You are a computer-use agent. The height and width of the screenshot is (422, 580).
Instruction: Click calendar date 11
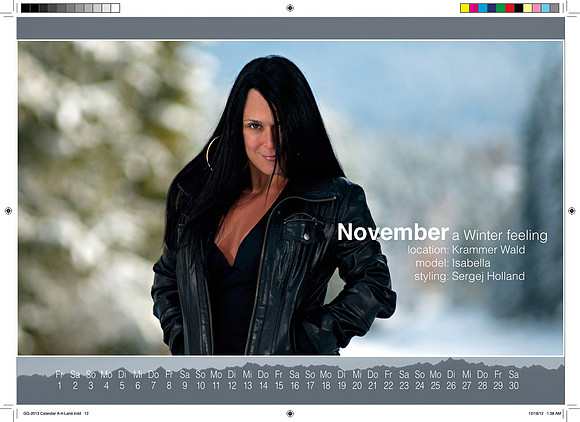click(216, 386)
